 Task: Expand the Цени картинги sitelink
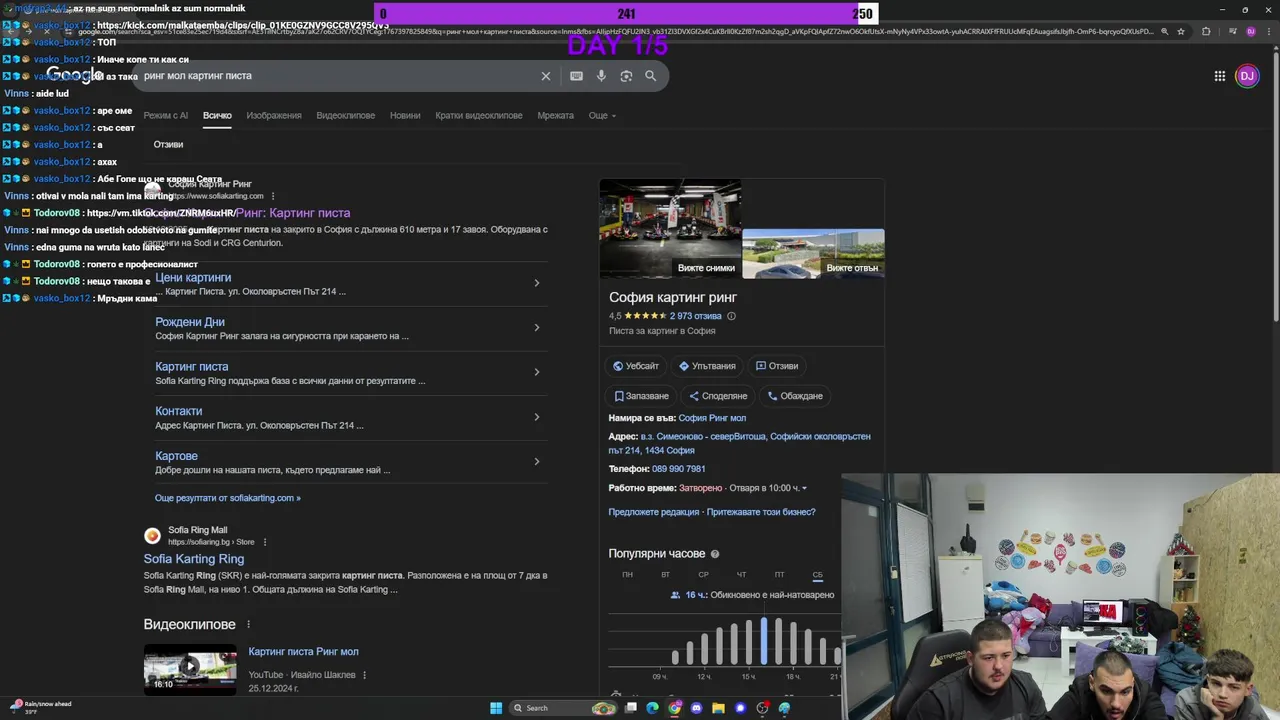[537, 283]
